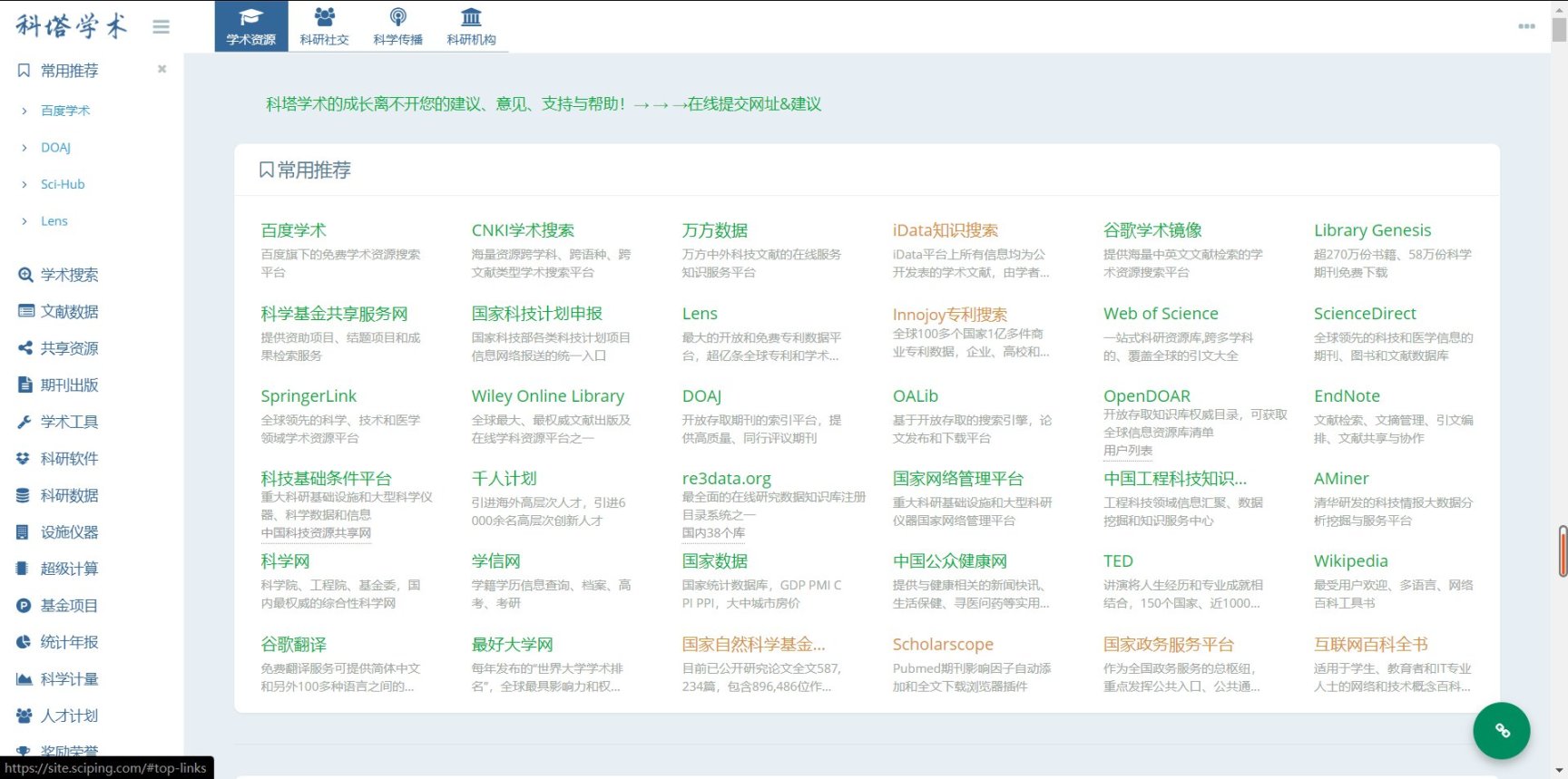This screenshot has width=1568, height=779.
Task: Switch to the 科研机构 tab
Action: tap(472, 26)
